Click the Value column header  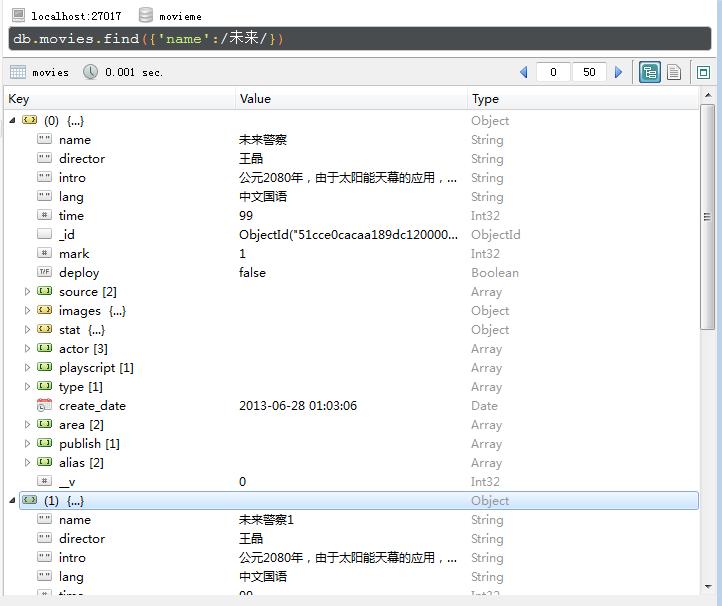[x=255, y=99]
